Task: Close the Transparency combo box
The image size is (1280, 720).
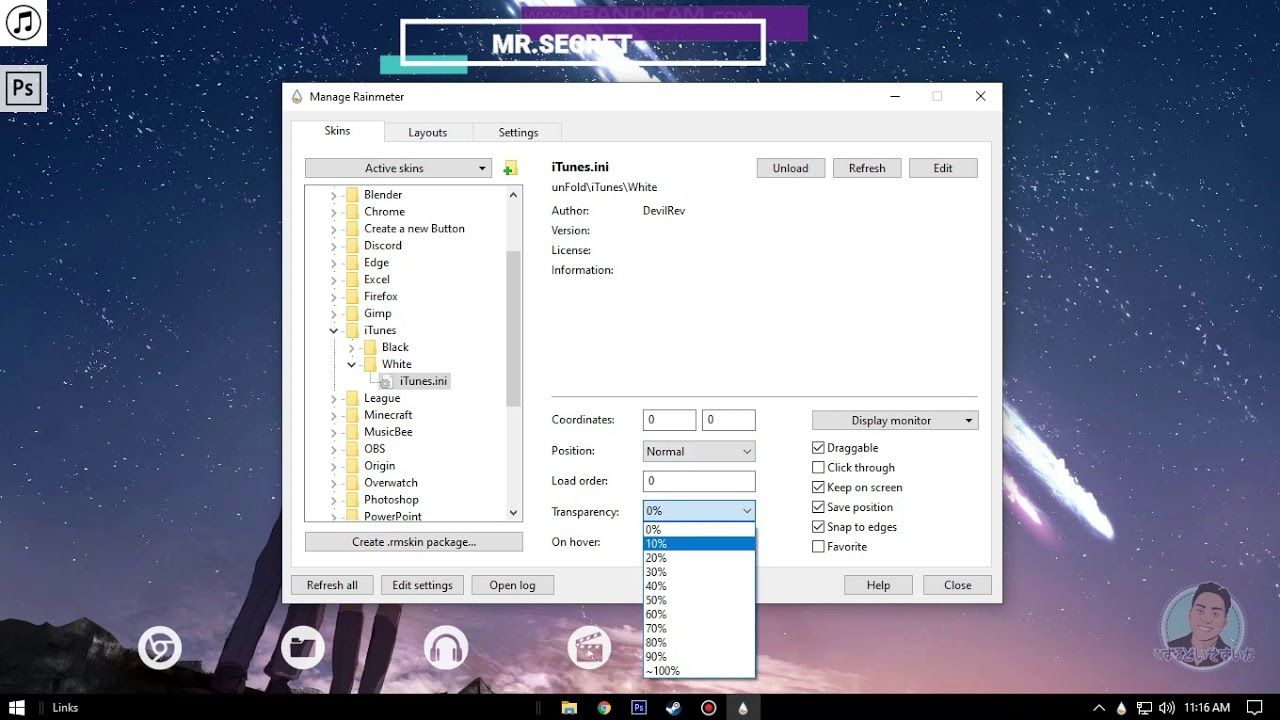Action: click(699, 510)
